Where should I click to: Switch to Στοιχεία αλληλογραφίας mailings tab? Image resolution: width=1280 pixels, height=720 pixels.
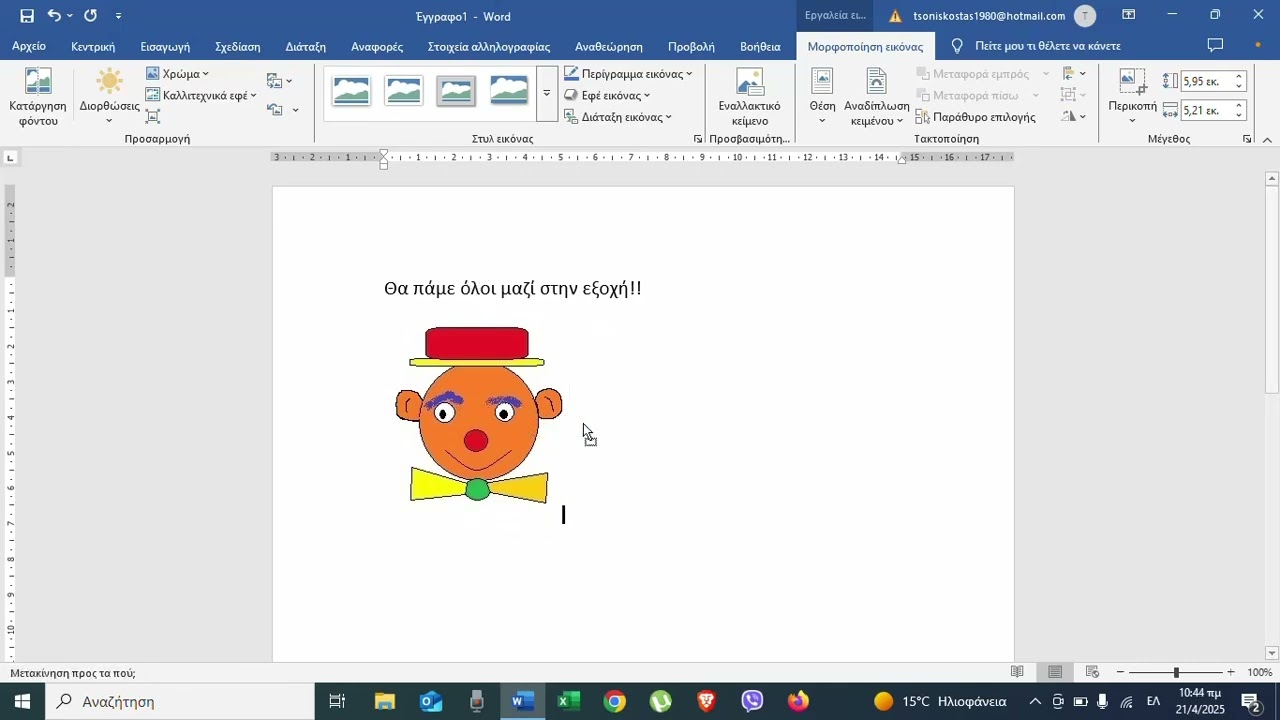(489, 46)
